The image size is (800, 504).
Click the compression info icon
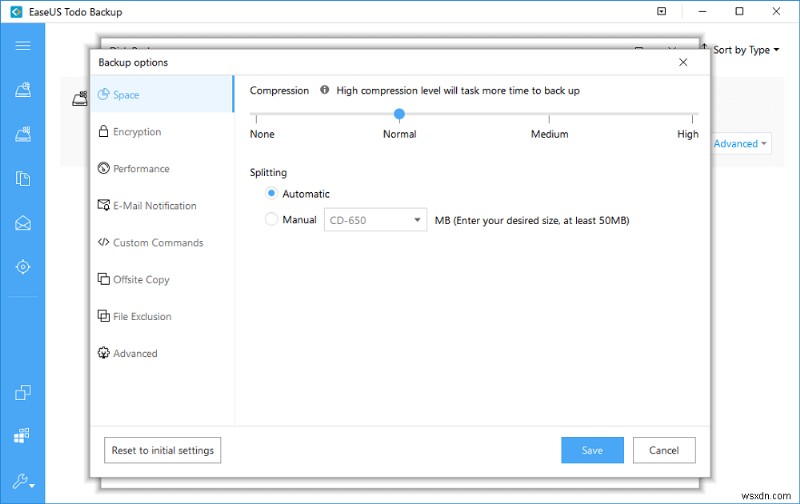pos(325,90)
